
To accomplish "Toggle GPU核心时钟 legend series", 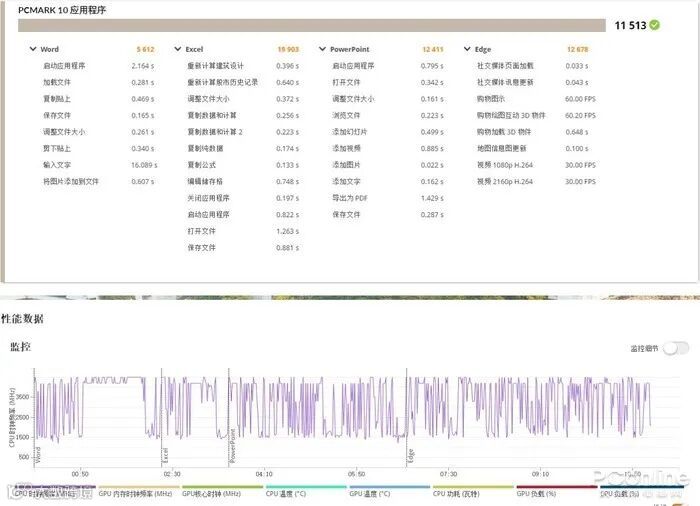I will tap(222, 492).
